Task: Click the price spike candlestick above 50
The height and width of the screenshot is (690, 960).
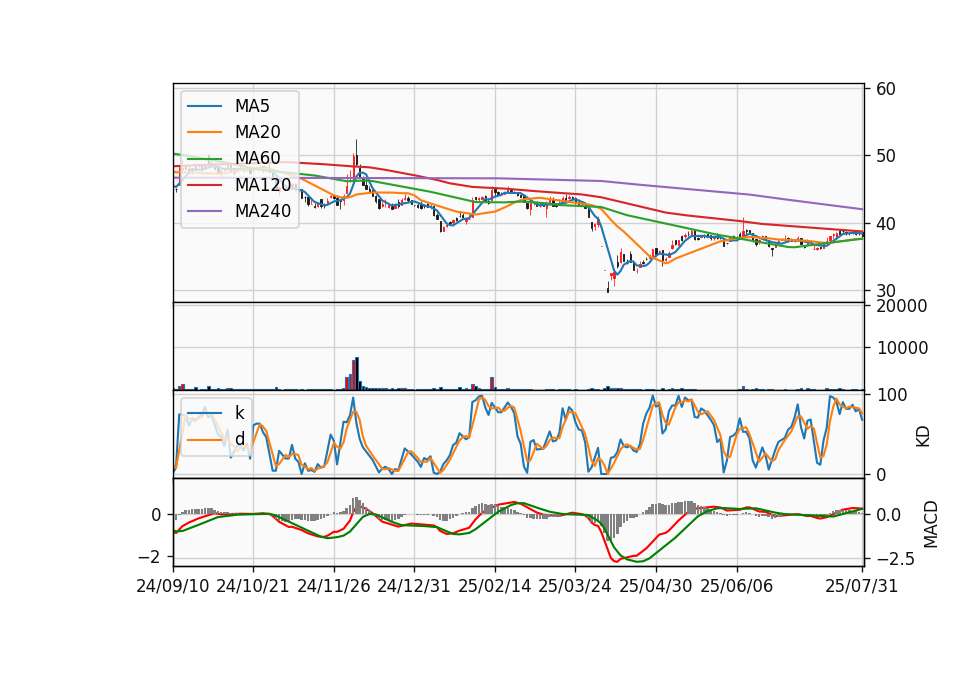Action: [x=356, y=153]
